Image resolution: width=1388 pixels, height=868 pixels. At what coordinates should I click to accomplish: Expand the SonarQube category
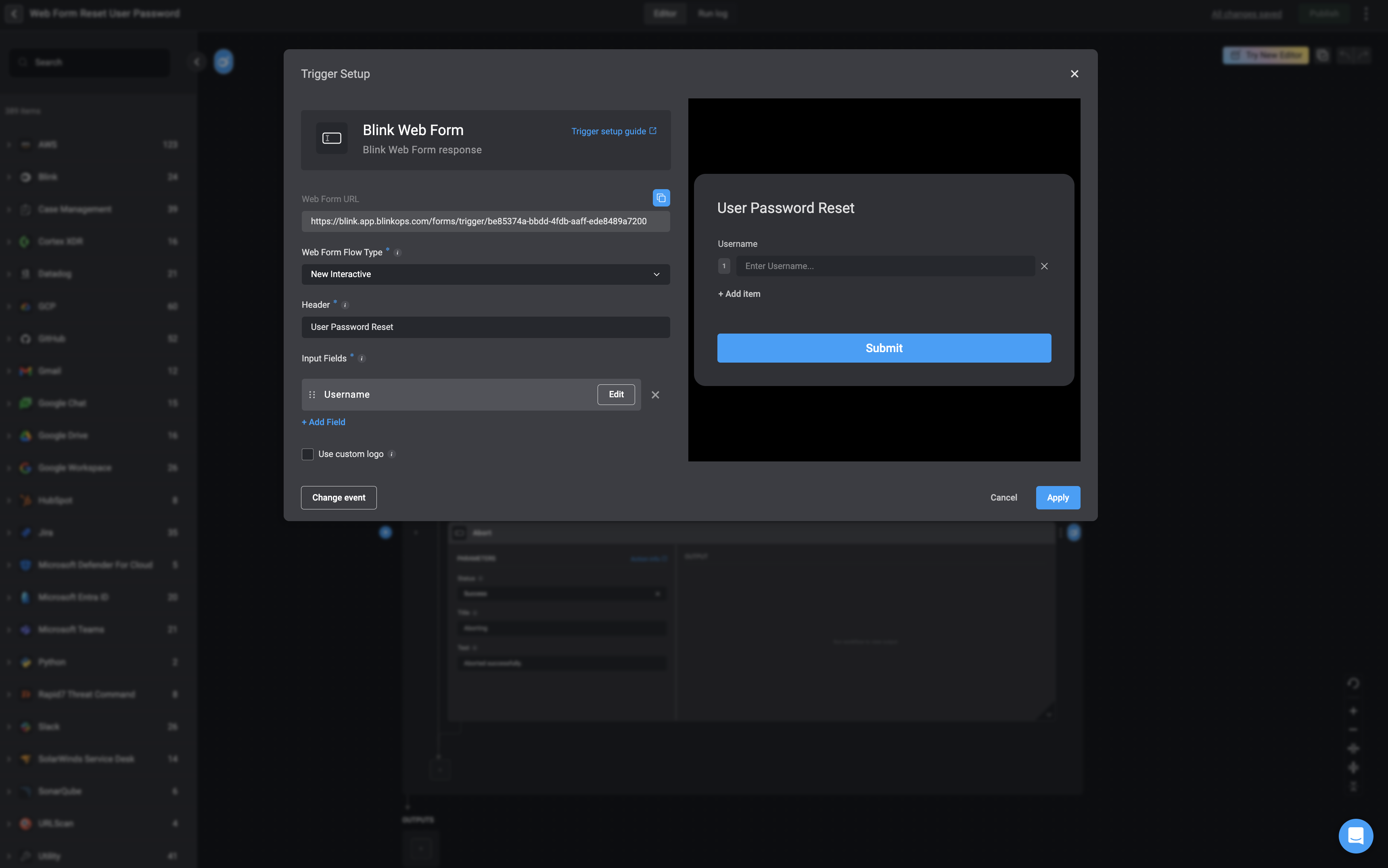[x=9, y=792]
